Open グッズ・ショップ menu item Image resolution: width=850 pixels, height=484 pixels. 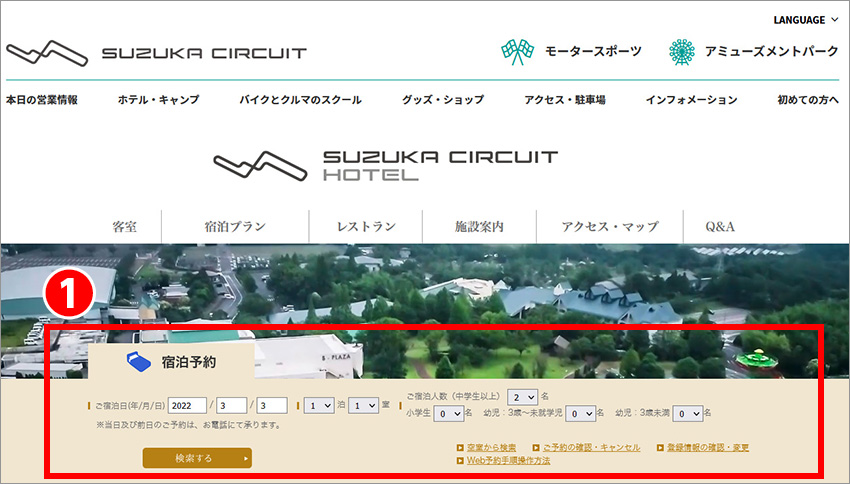click(443, 100)
